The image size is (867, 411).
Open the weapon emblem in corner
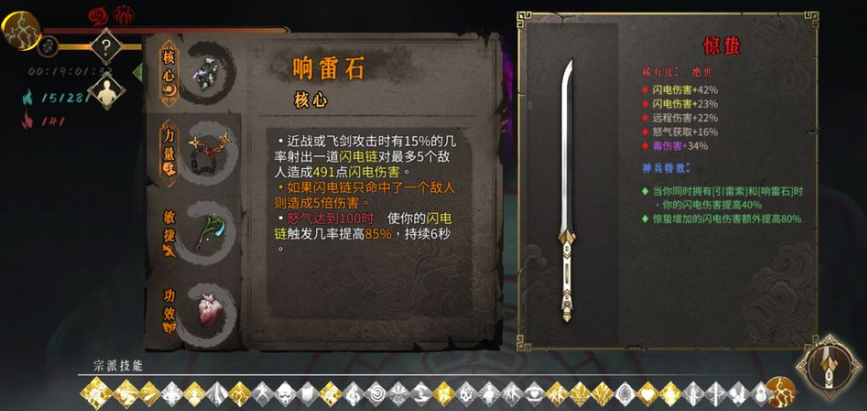829,367
